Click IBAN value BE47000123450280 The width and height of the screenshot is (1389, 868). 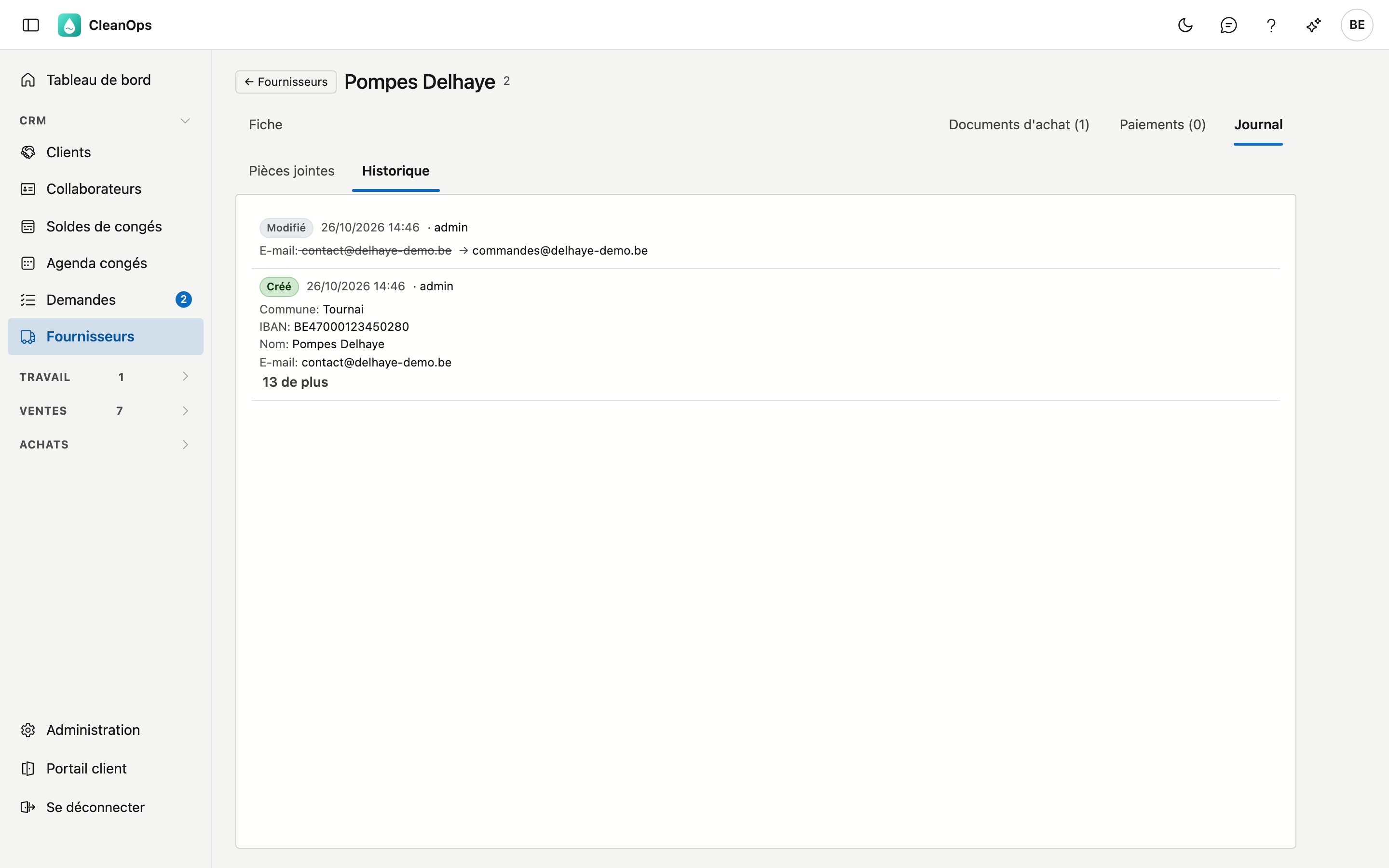351,326
